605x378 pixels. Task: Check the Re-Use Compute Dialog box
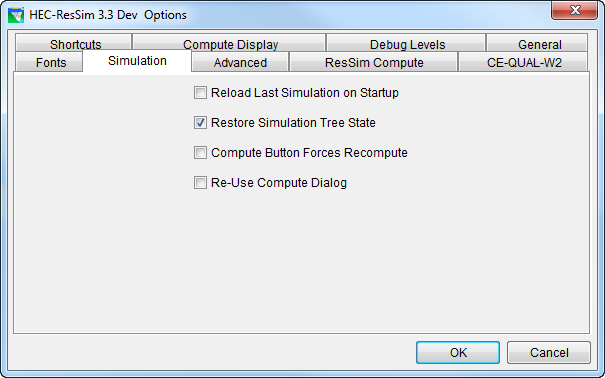[x=200, y=182]
